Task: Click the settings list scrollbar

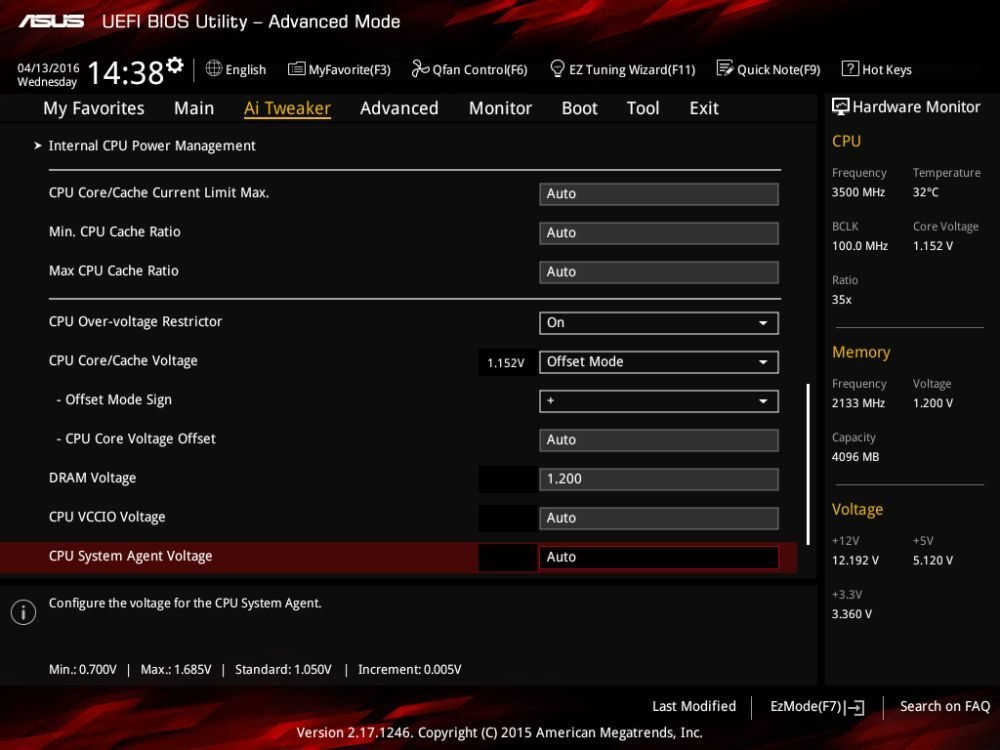Action: (808, 464)
